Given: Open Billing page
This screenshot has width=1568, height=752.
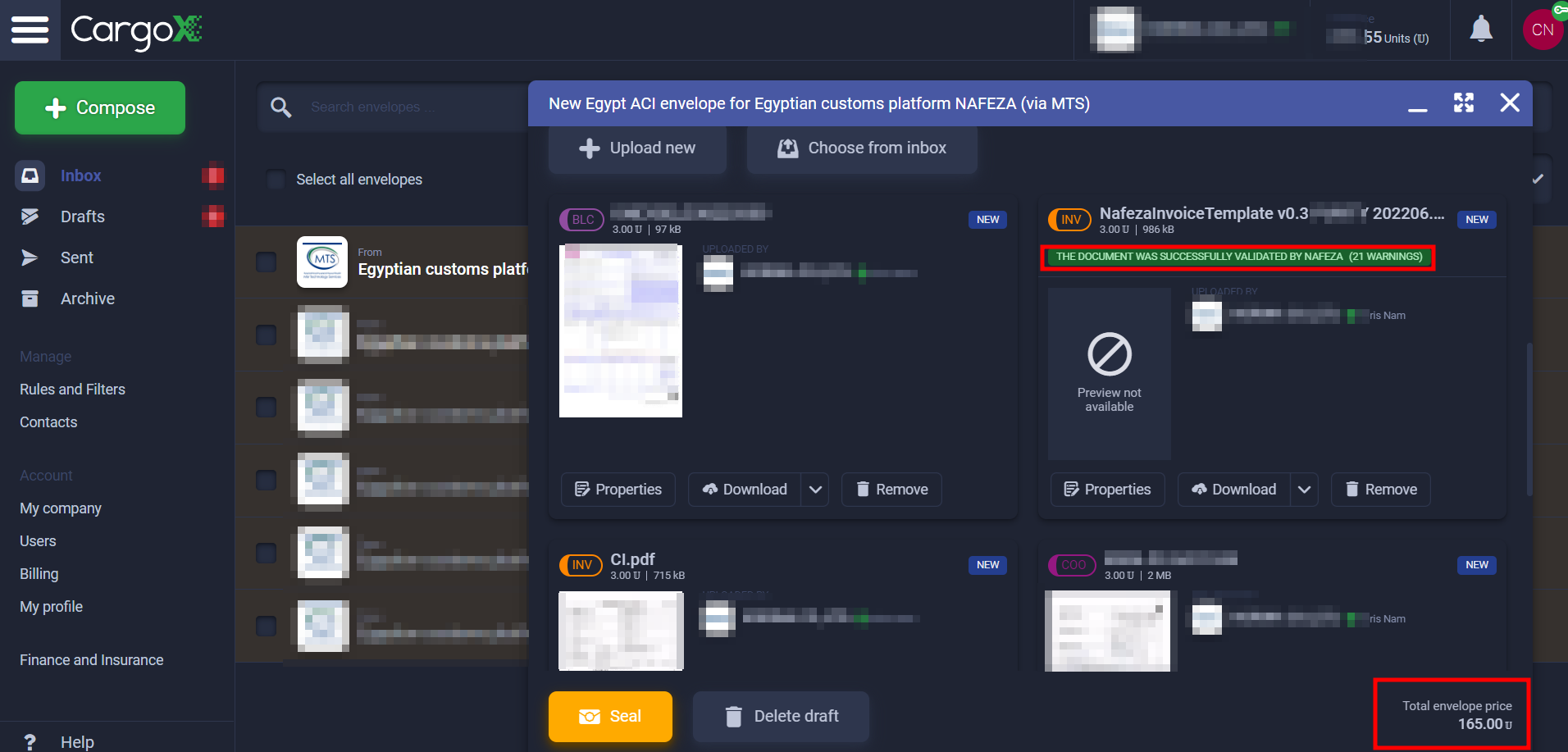Looking at the screenshot, I should tap(39, 574).
